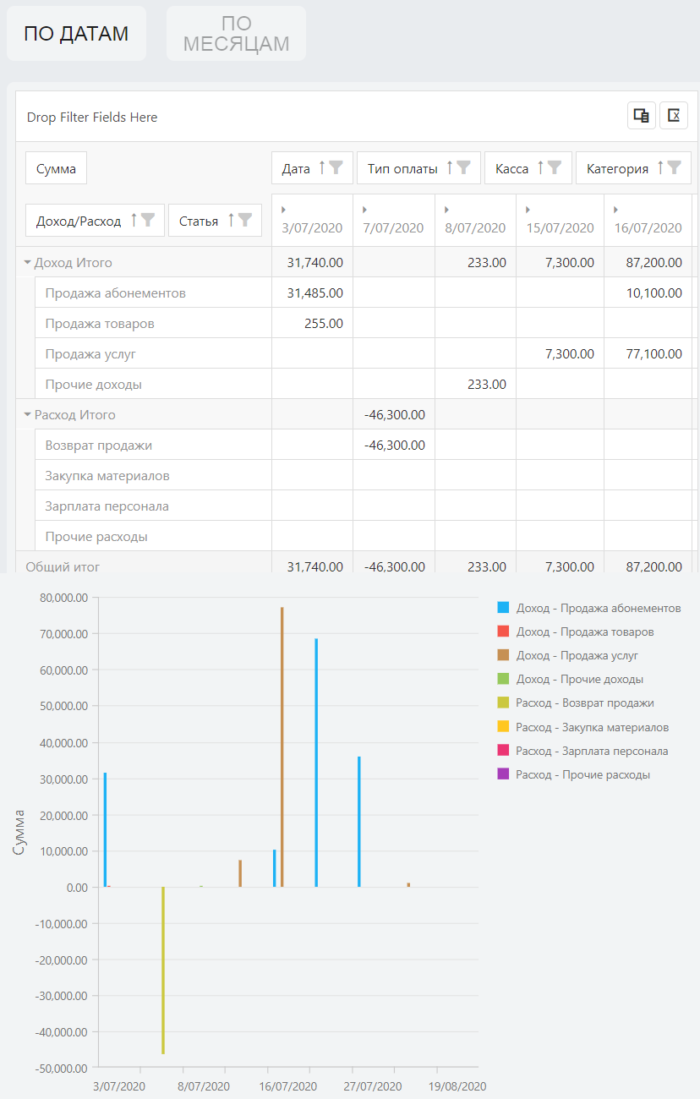This screenshot has height=1099, width=700.
Task: Click the Доход/Расход row field header
Action: pyautogui.click(x=95, y=221)
